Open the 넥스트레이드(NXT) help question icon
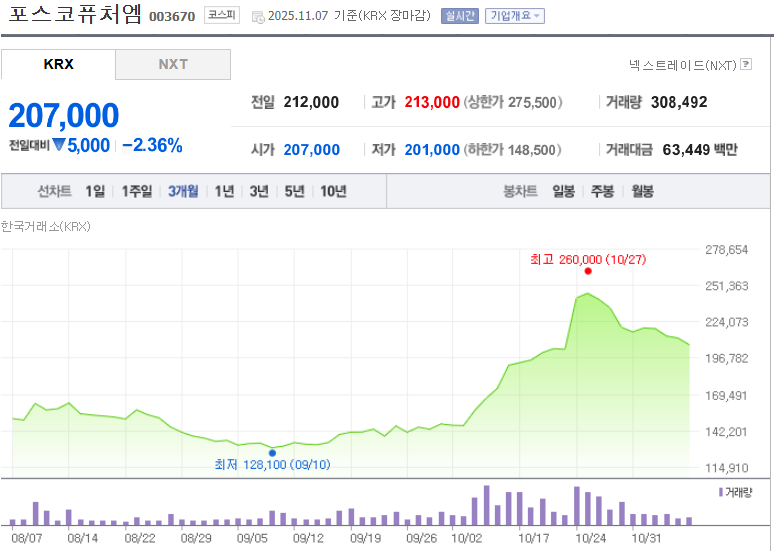Image resolution: width=774 pixels, height=551 pixels. pyautogui.click(x=746, y=64)
